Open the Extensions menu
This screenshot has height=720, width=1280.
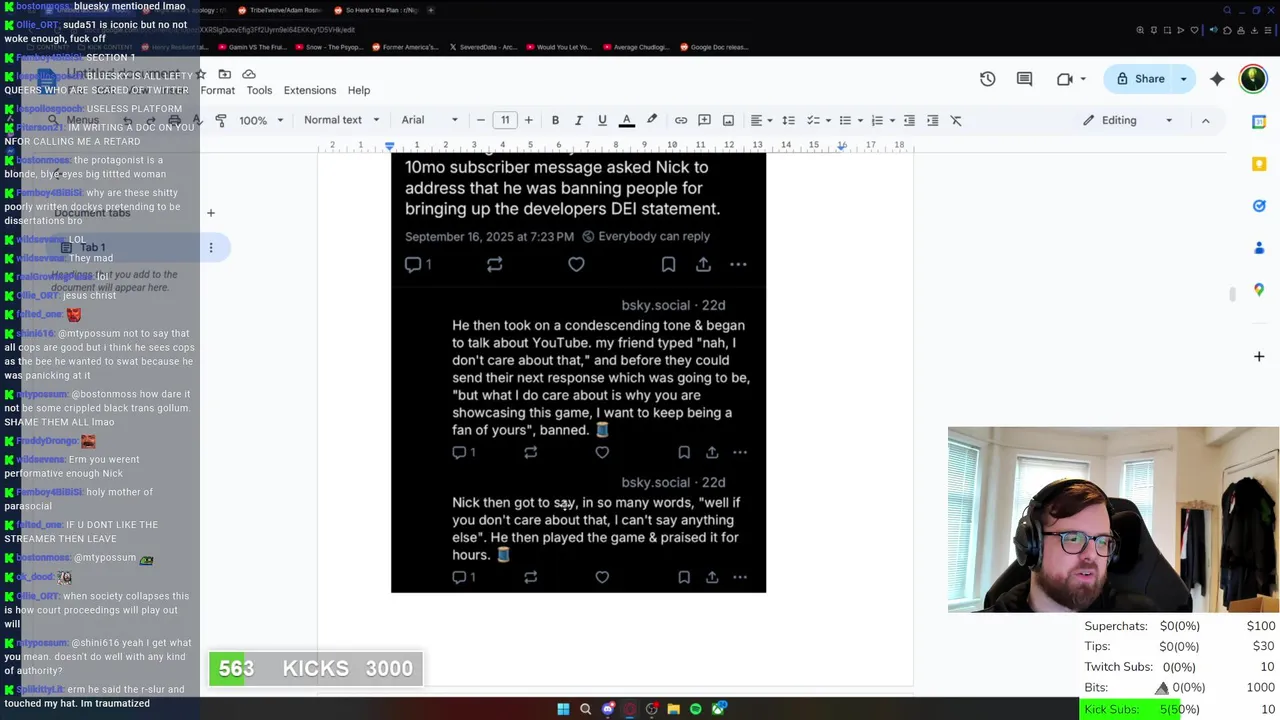310,90
